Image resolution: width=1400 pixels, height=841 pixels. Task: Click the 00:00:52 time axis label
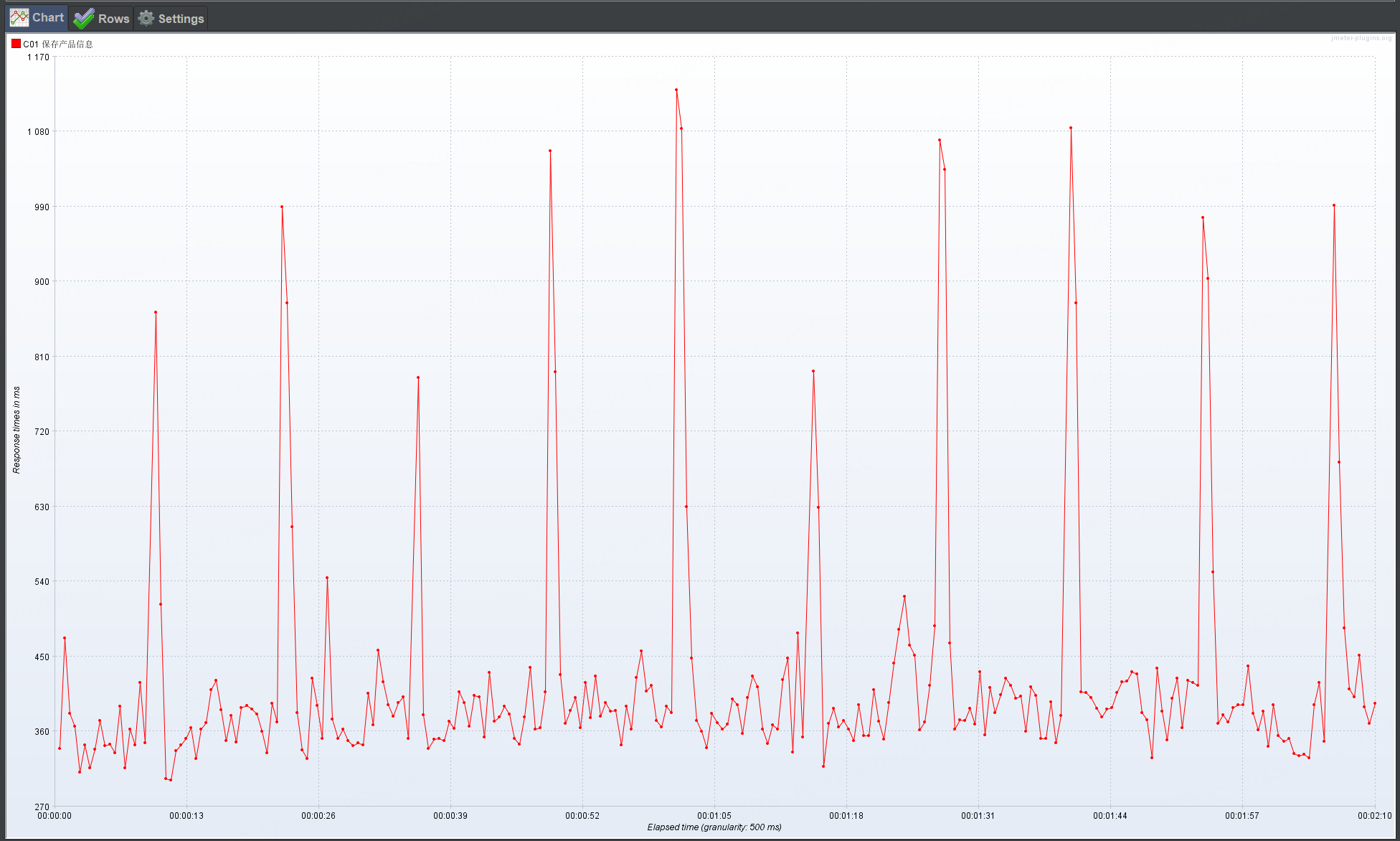pos(582,816)
